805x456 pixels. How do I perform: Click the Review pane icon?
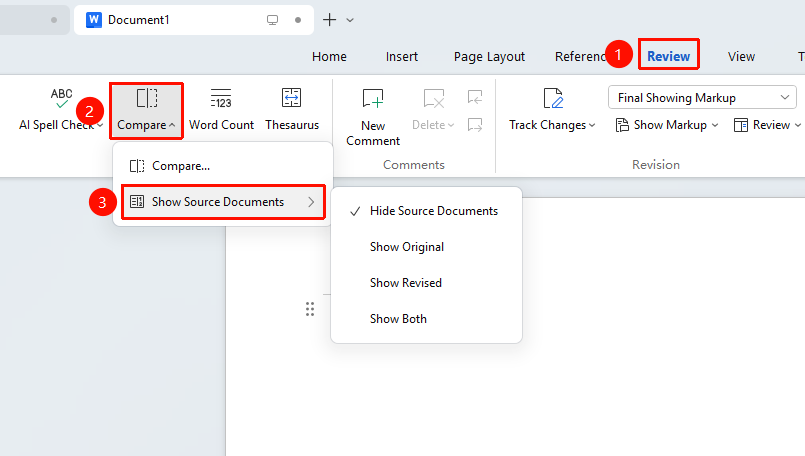[x=741, y=125]
